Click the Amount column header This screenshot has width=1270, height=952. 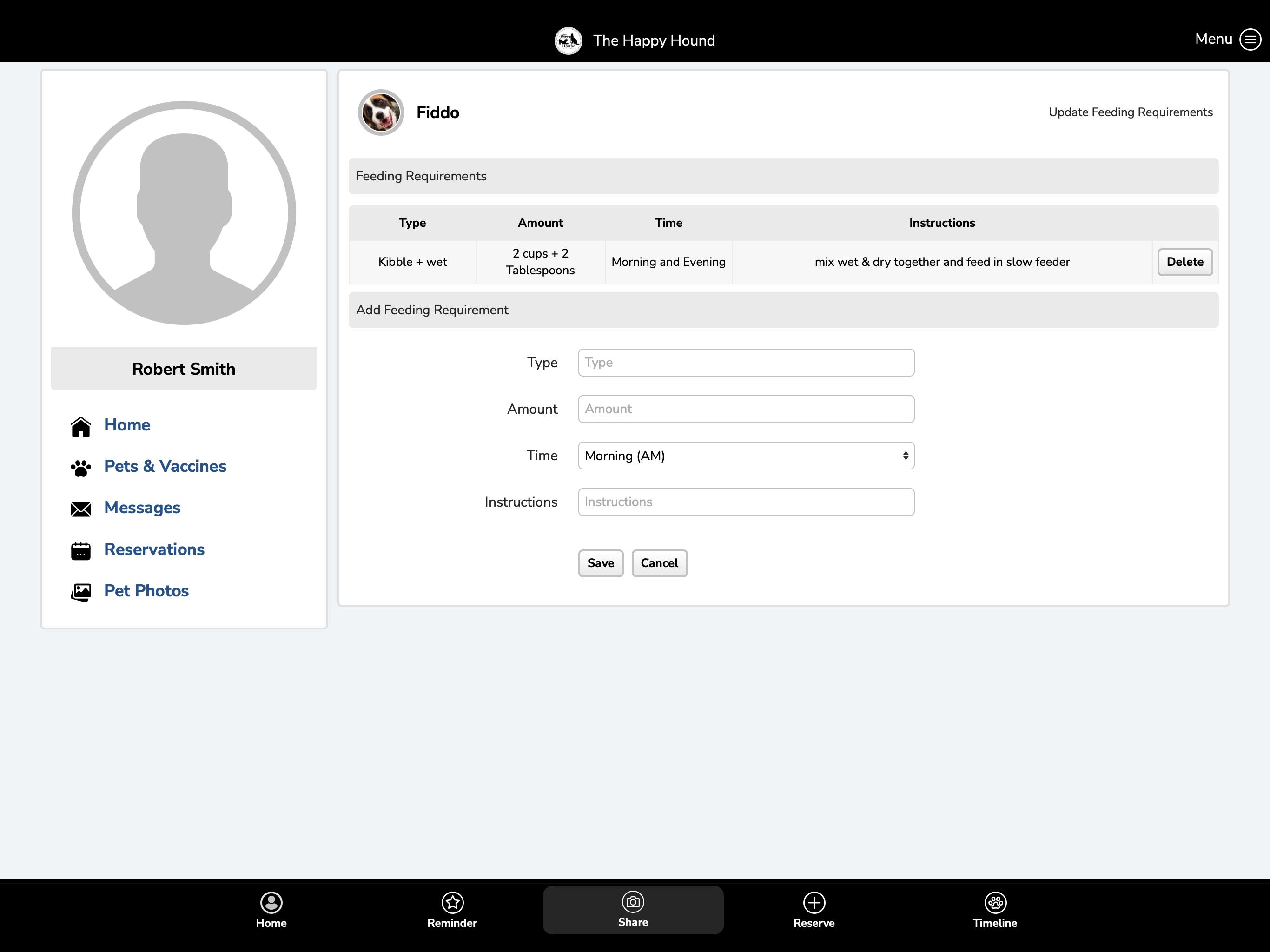pos(540,223)
